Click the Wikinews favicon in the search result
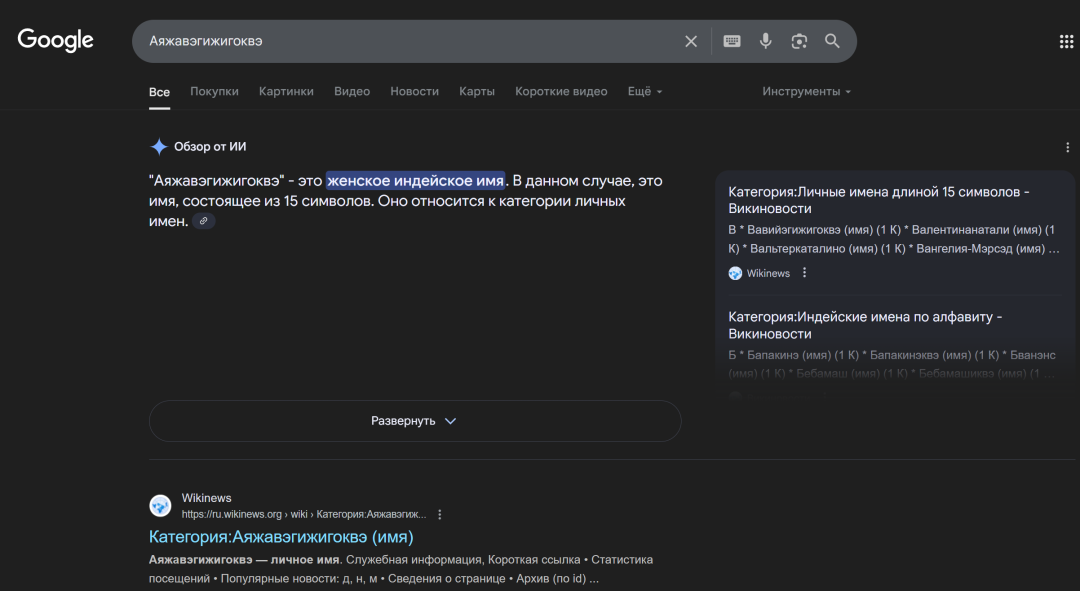 click(x=160, y=506)
